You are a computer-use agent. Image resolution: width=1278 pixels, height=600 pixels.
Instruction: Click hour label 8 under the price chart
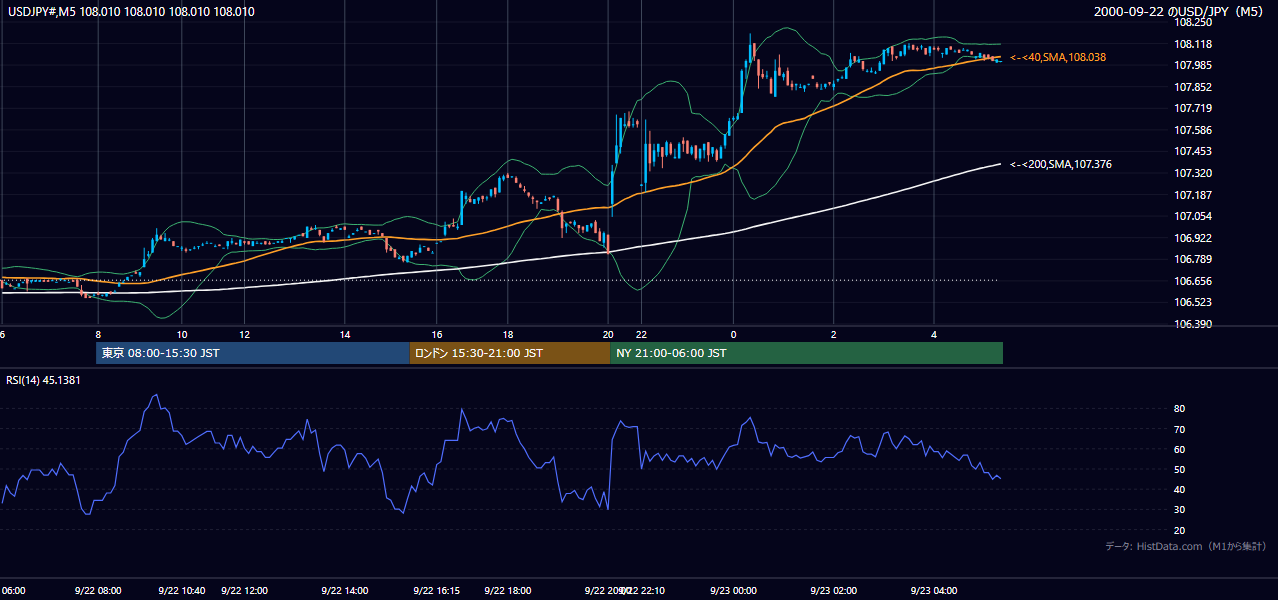(x=98, y=334)
